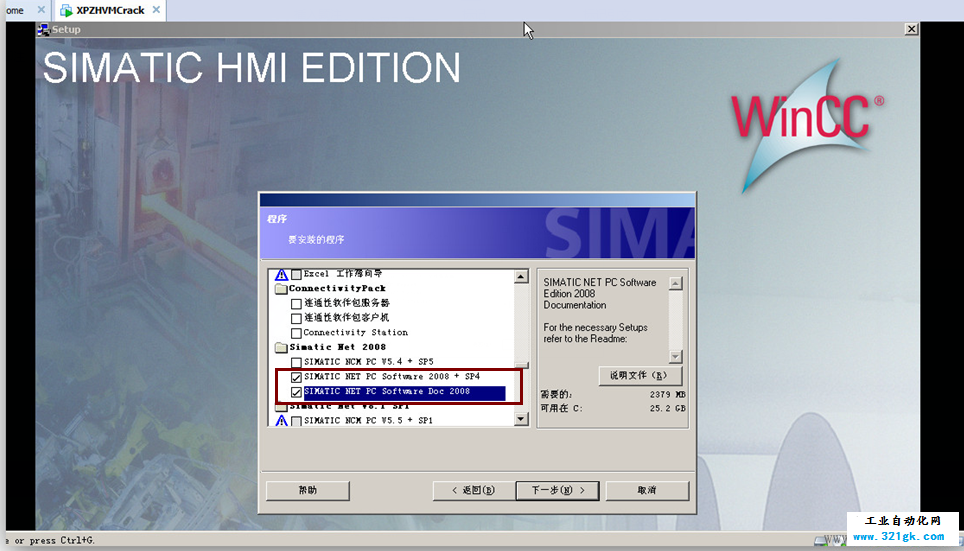
Task: Click warning icon beside Excel 工作簿向导
Action: click(281, 274)
